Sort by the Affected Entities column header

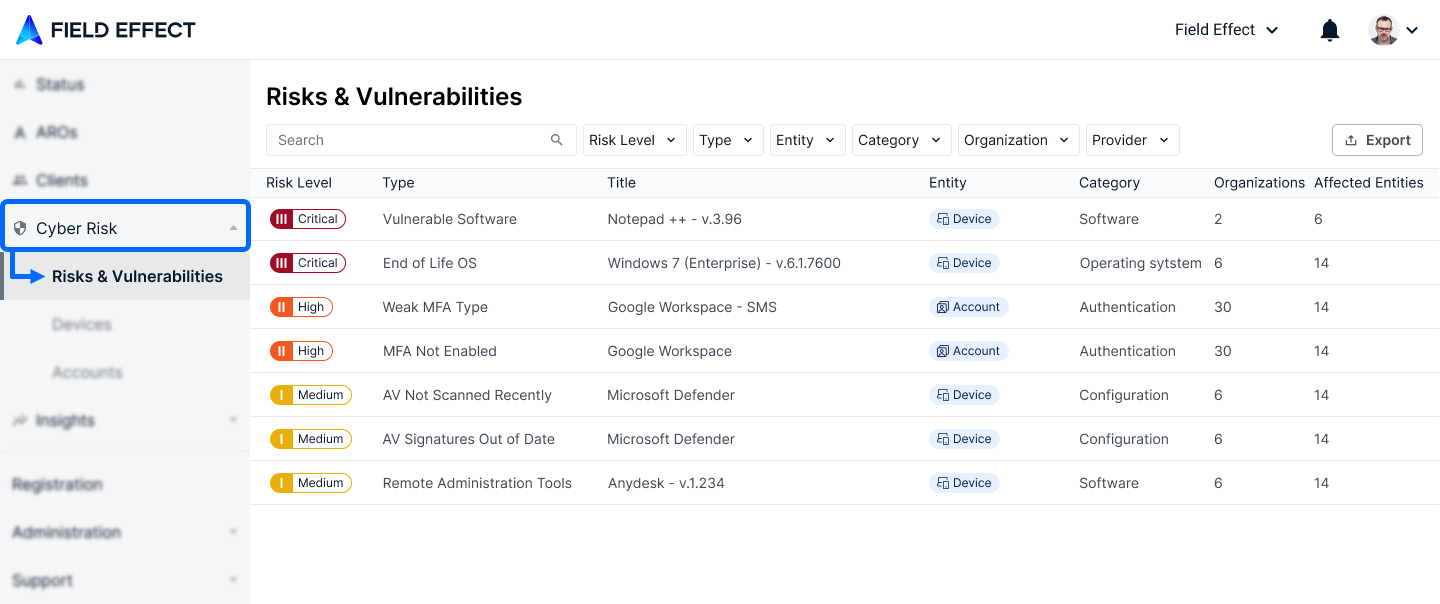(x=1368, y=183)
